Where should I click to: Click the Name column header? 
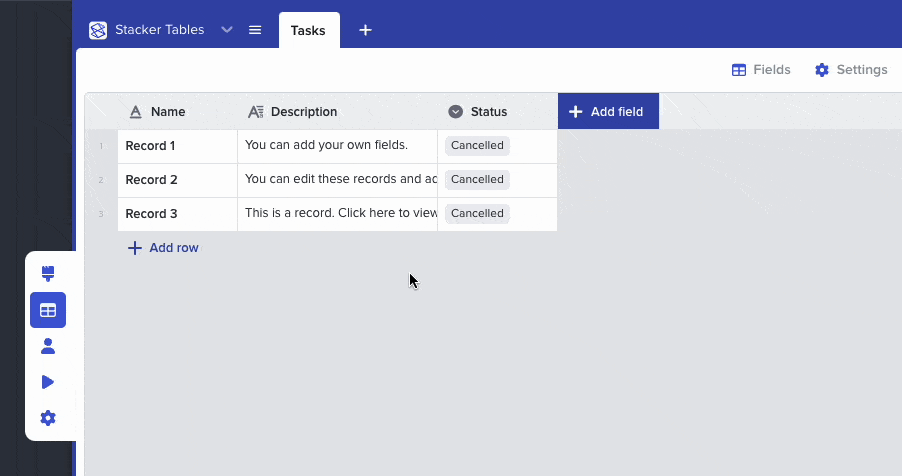168,112
